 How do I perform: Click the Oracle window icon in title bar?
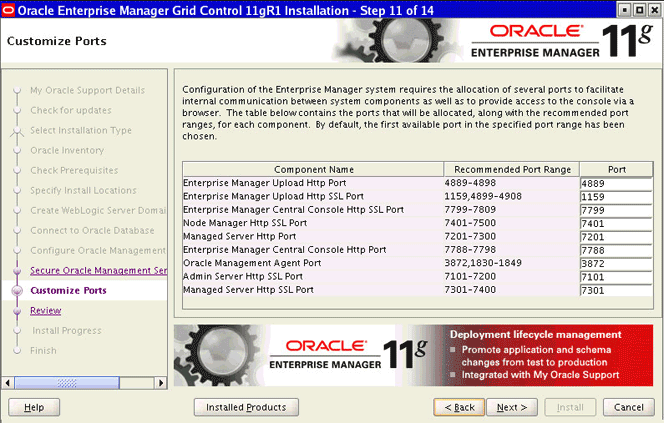coord(8,9)
